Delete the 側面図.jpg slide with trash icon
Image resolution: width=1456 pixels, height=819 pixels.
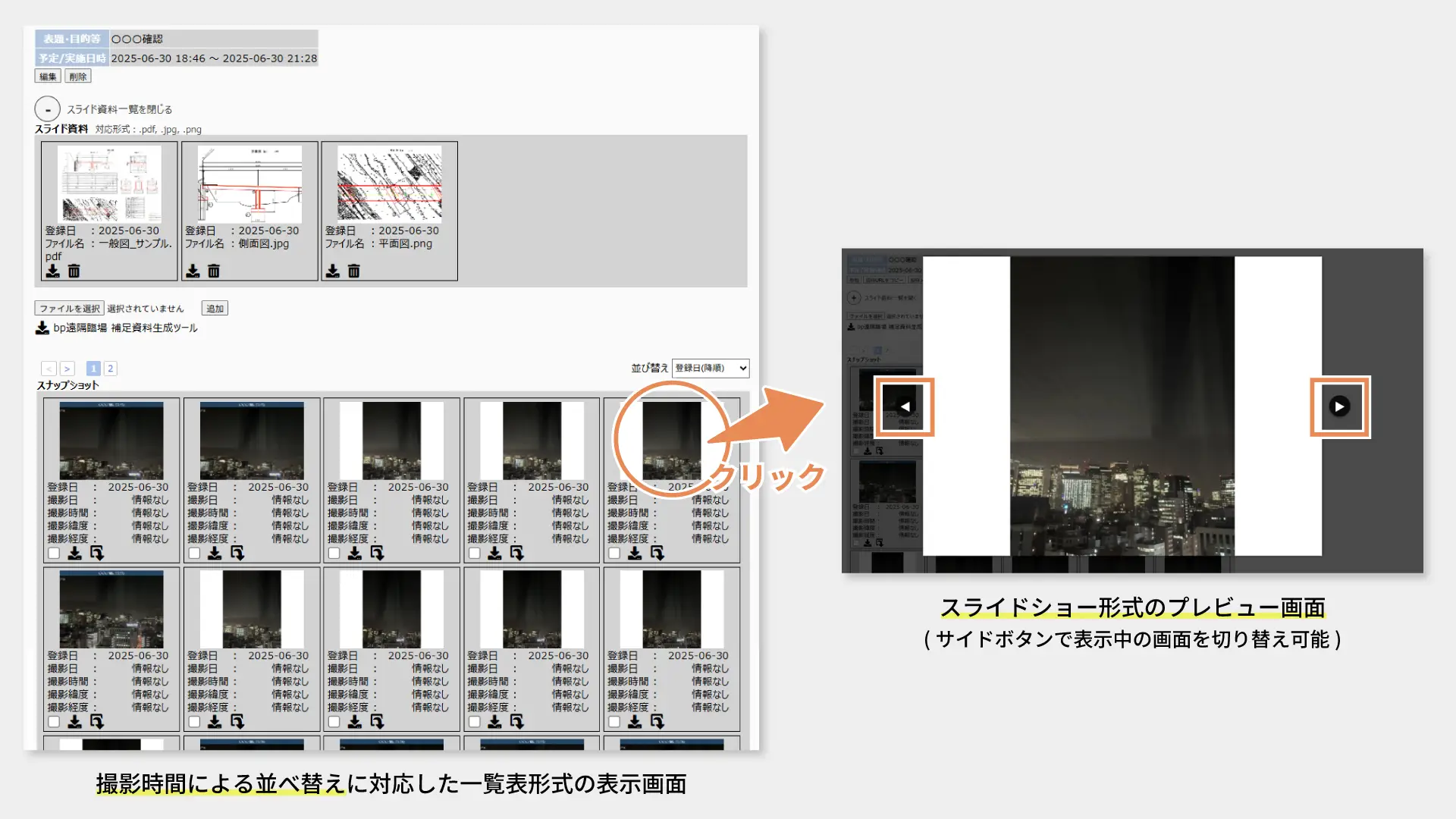pyautogui.click(x=214, y=271)
